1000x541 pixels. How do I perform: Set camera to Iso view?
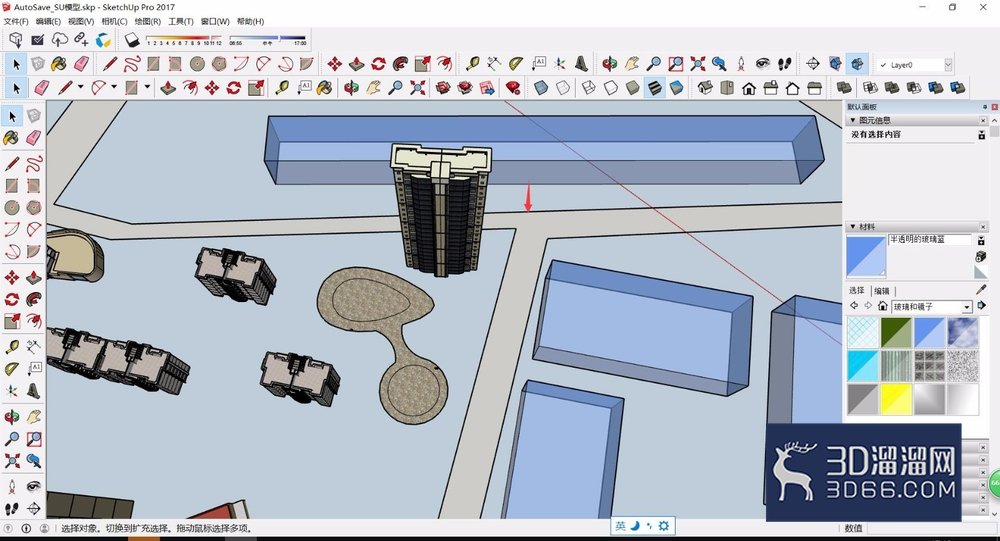tap(705, 87)
